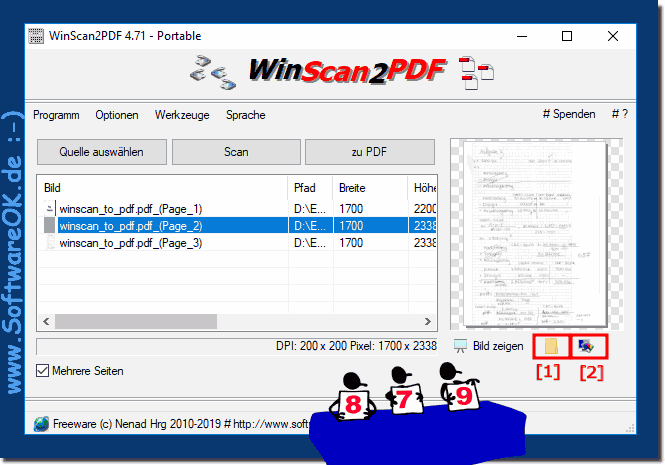Select winscan_to_pdf.pdf_(Page_3) row
Image resolution: width=665 pixels, height=465 pixels.
238,243
